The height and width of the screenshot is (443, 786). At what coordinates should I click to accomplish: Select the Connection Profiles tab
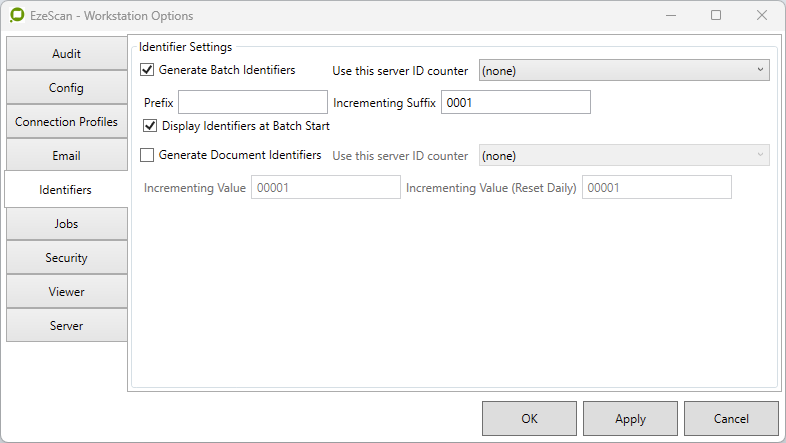tap(67, 122)
